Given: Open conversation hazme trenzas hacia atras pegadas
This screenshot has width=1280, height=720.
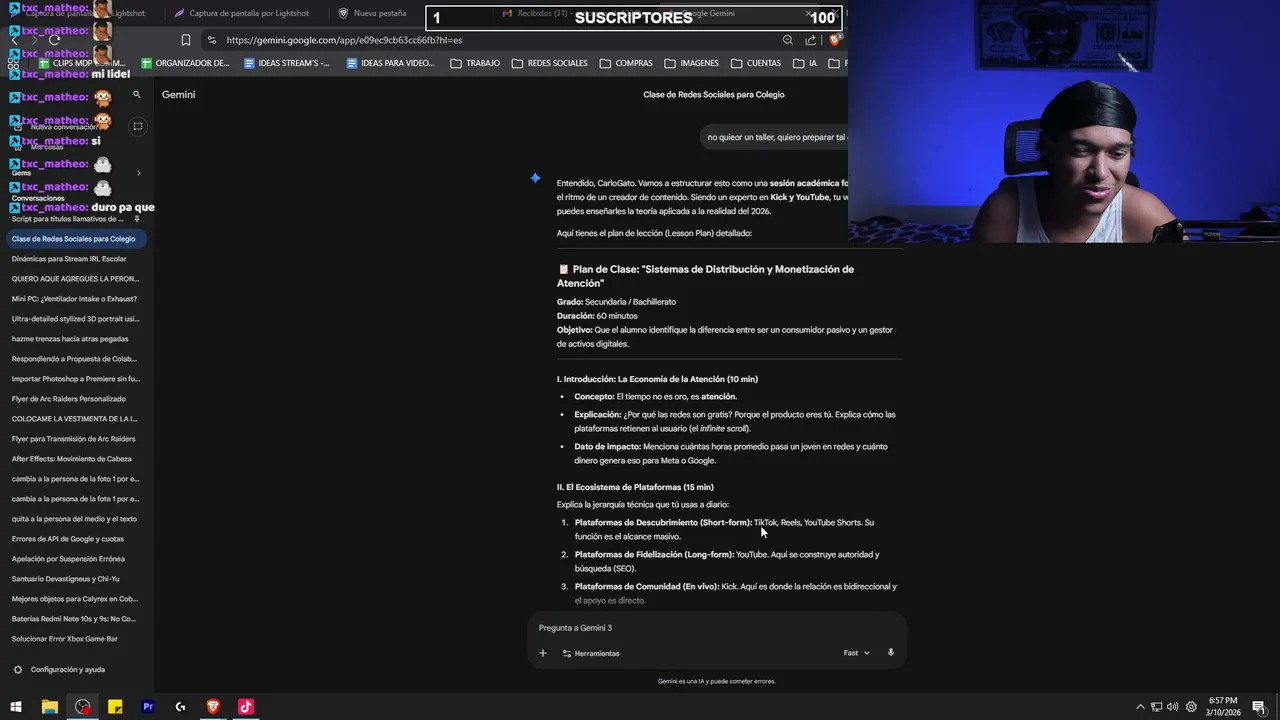Looking at the screenshot, I should point(70,339).
